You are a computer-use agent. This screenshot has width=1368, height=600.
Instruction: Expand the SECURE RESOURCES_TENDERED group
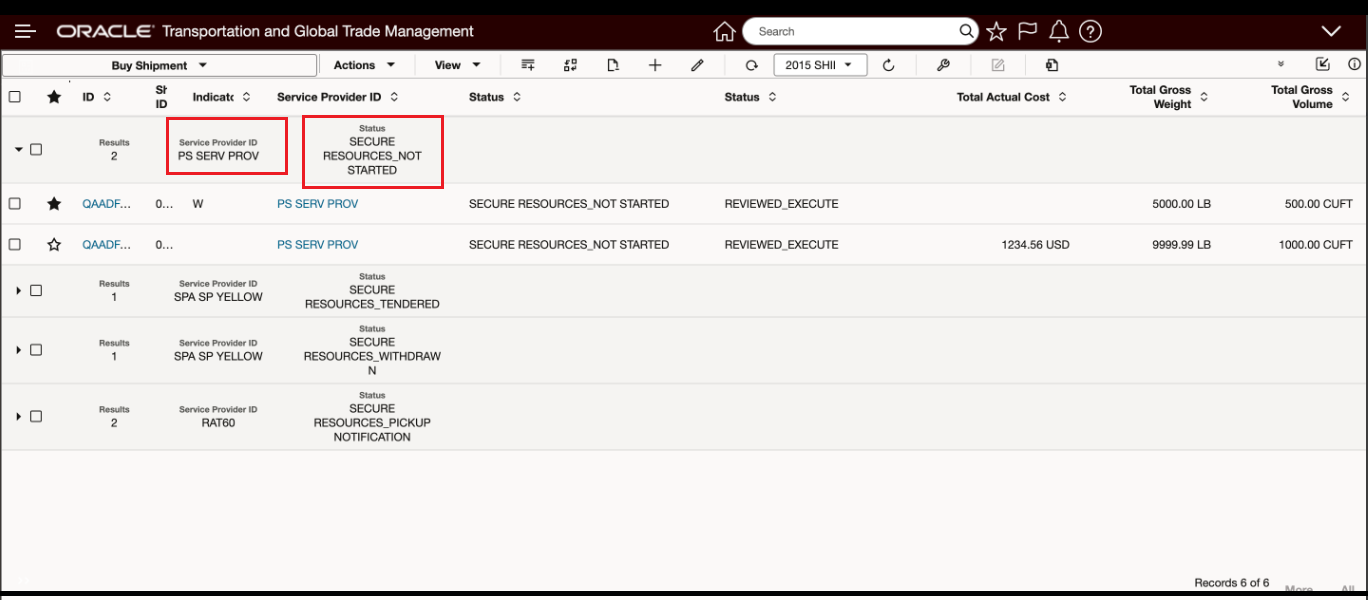(18, 290)
